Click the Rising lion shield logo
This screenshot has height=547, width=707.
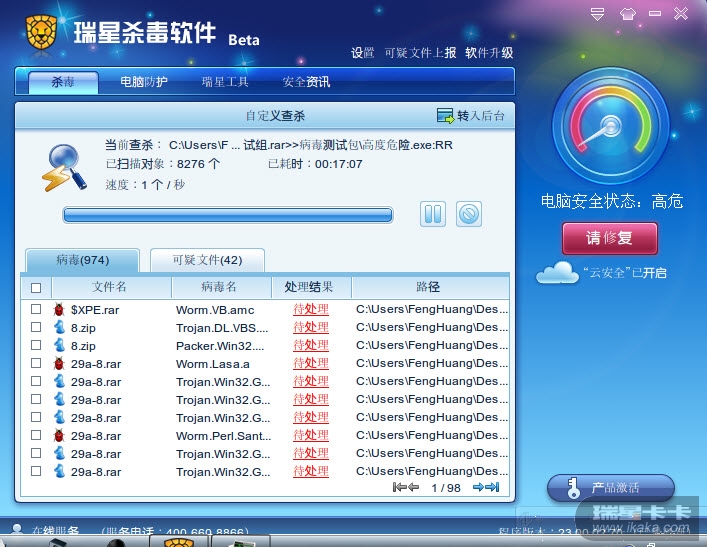(x=41, y=32)
